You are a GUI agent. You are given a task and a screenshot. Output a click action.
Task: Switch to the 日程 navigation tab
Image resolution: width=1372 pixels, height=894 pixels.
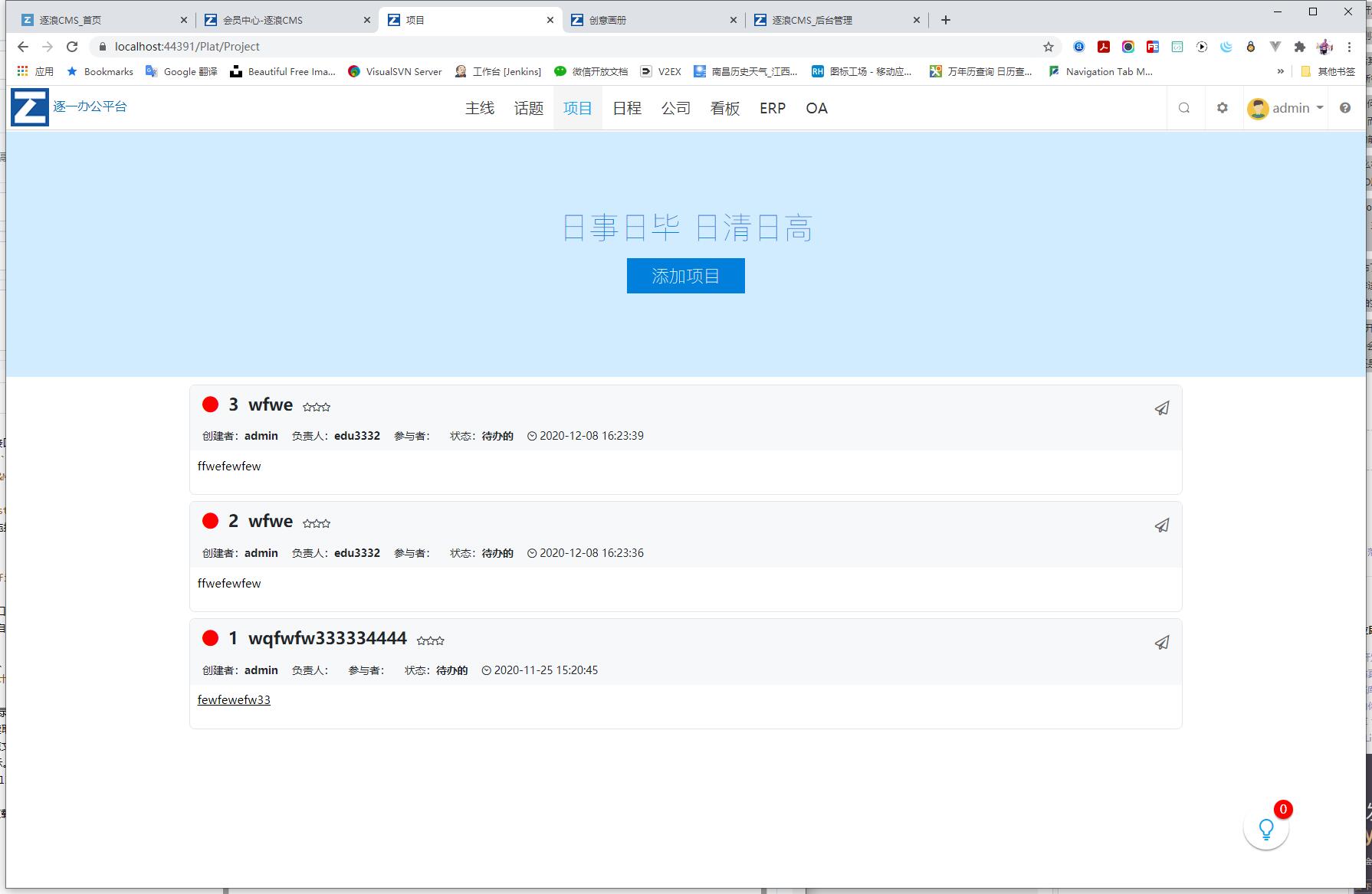626,108
